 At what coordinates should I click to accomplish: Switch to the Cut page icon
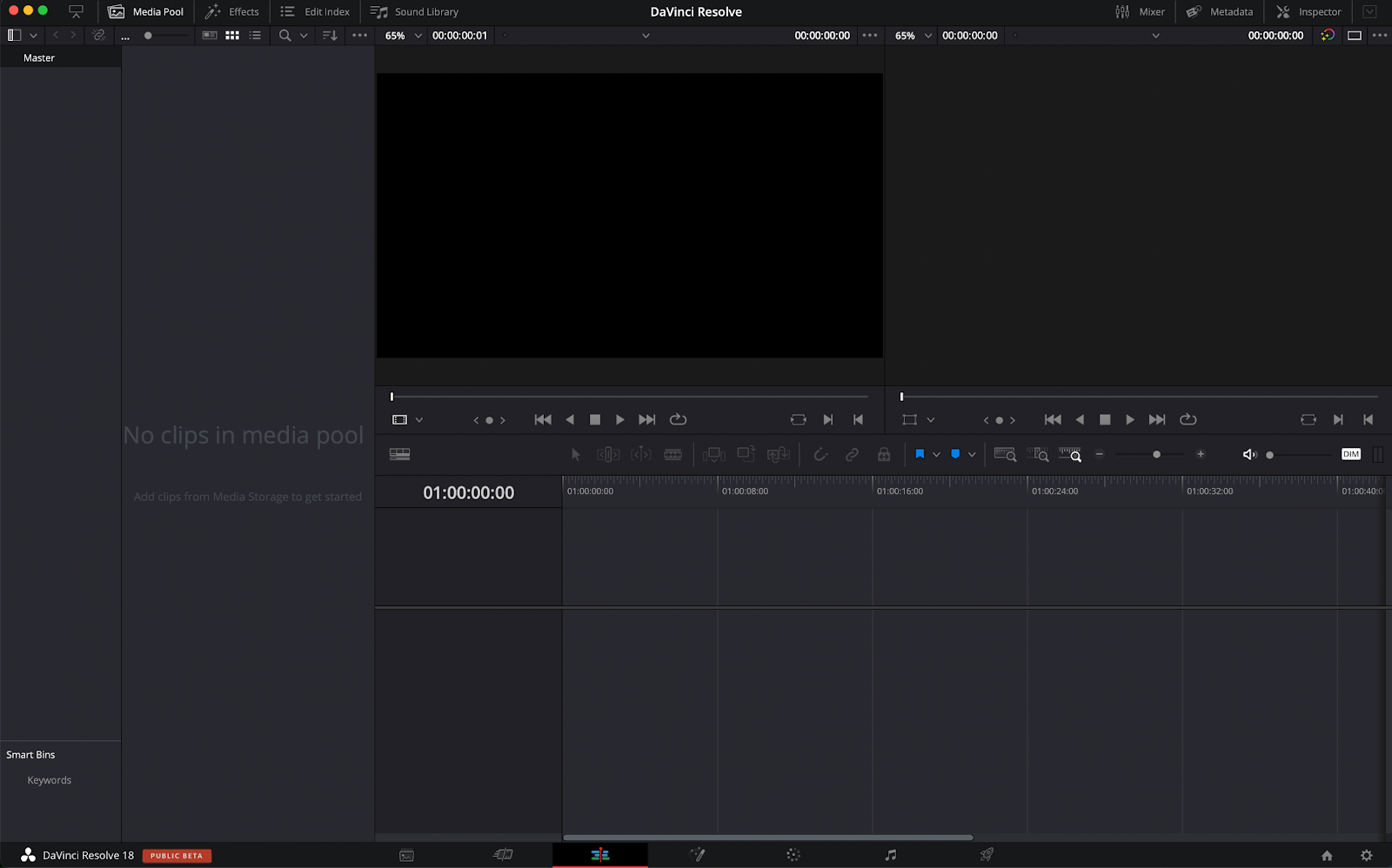click(x=503, y=855)
